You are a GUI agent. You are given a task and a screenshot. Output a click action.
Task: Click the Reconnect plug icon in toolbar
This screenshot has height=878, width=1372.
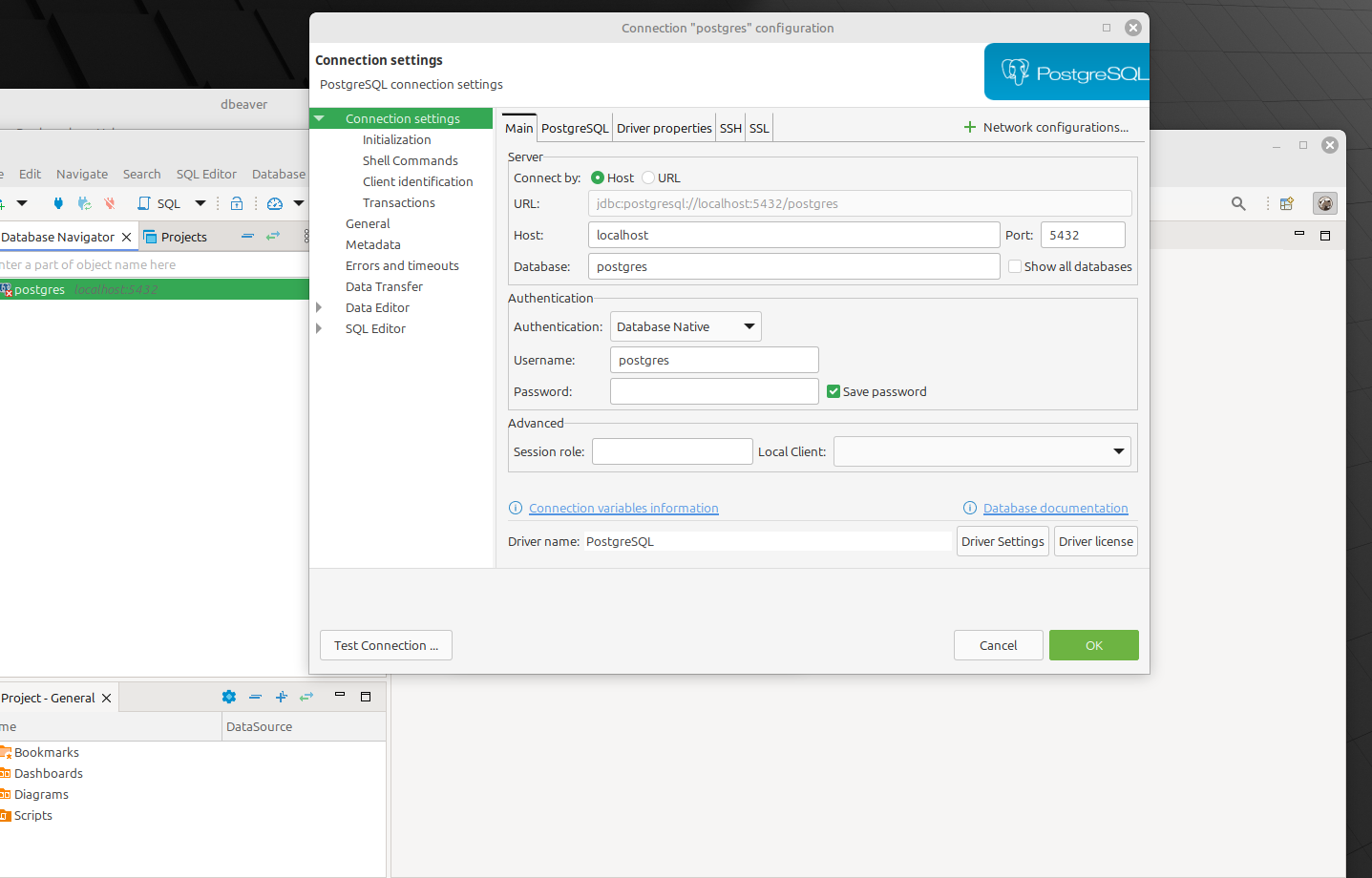click(x=84, y=203)
